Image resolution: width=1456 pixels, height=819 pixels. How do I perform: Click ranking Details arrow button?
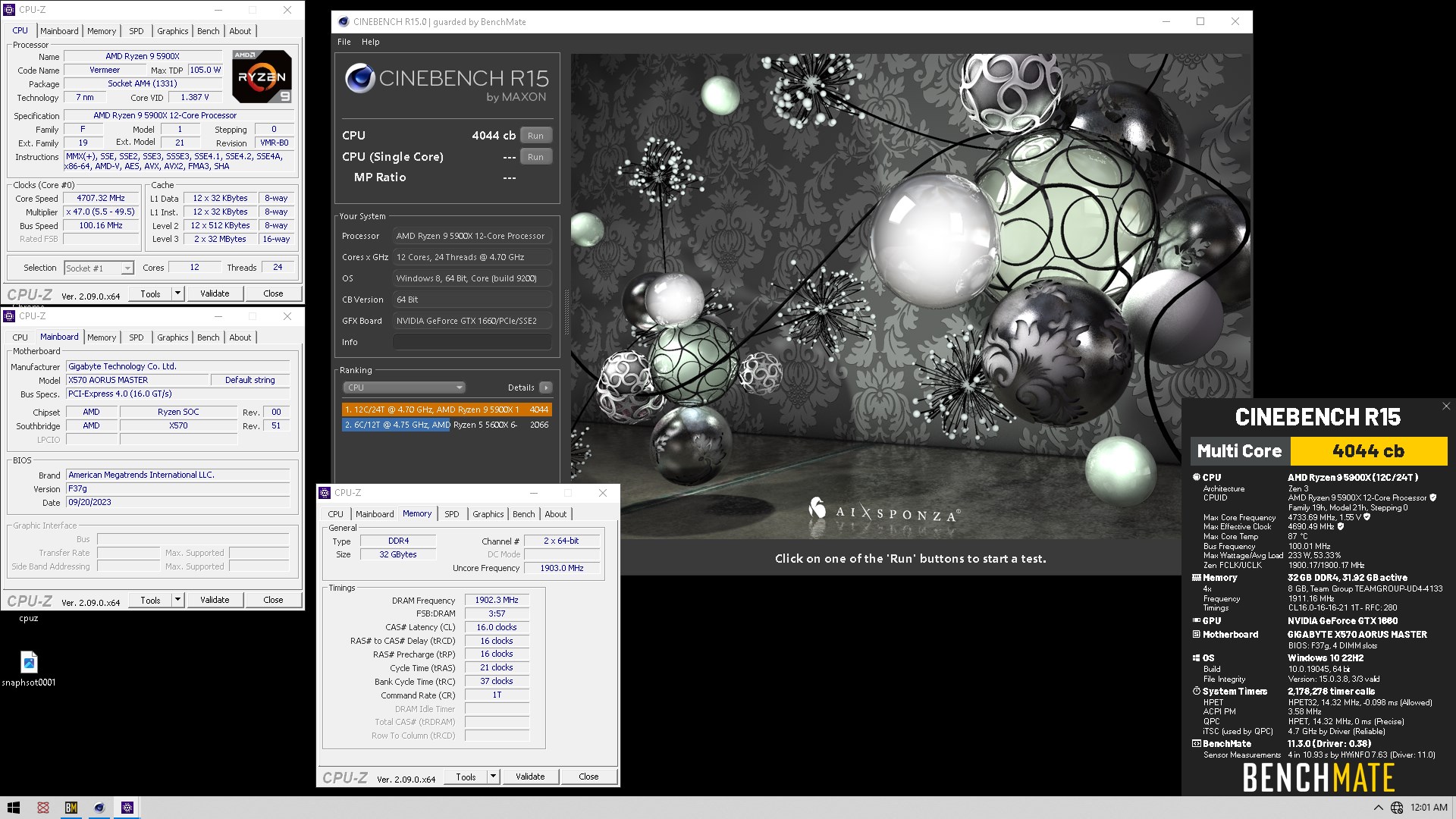tap(546, 388)
